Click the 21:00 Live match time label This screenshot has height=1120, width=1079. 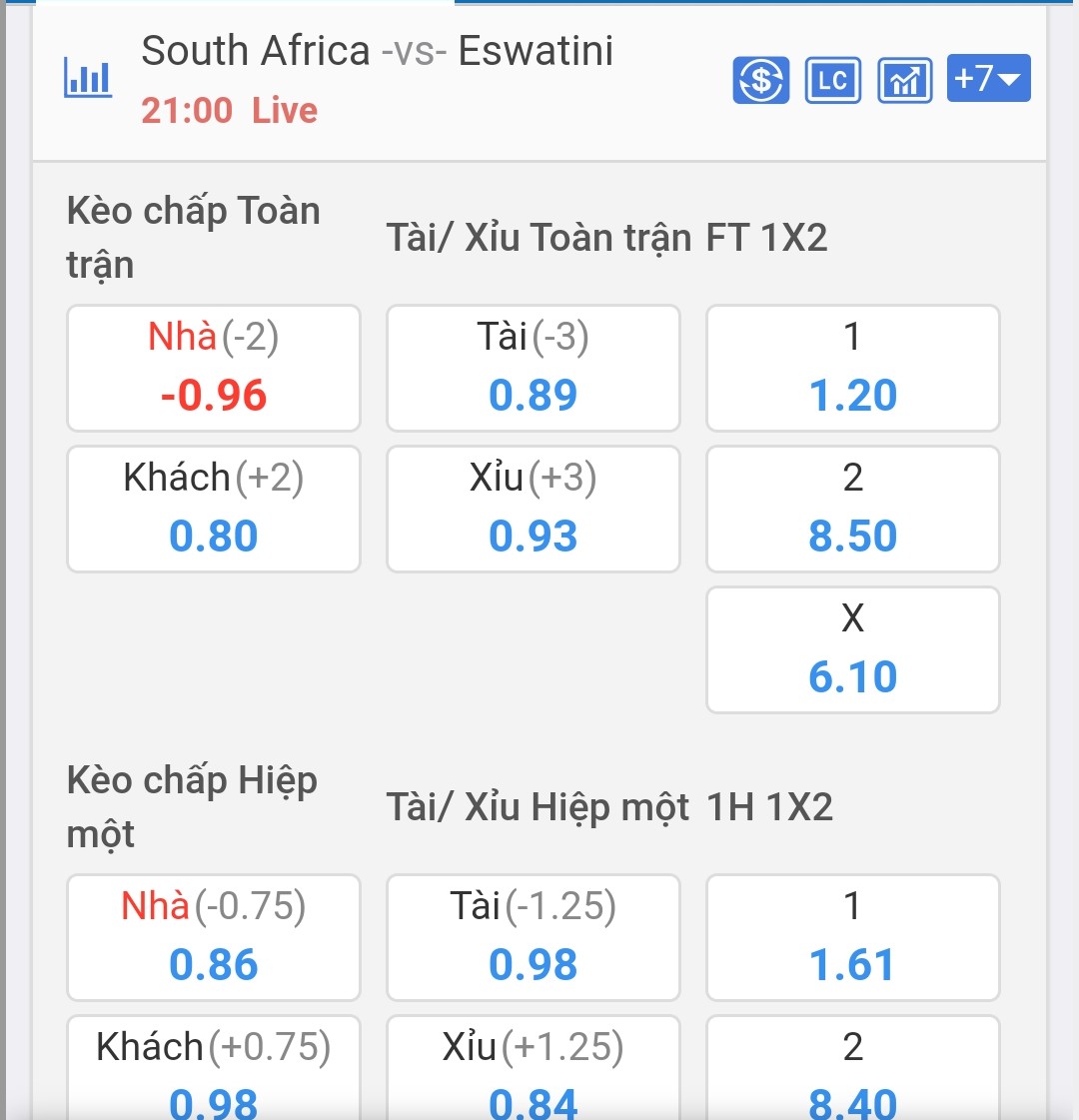coord(229,110)
